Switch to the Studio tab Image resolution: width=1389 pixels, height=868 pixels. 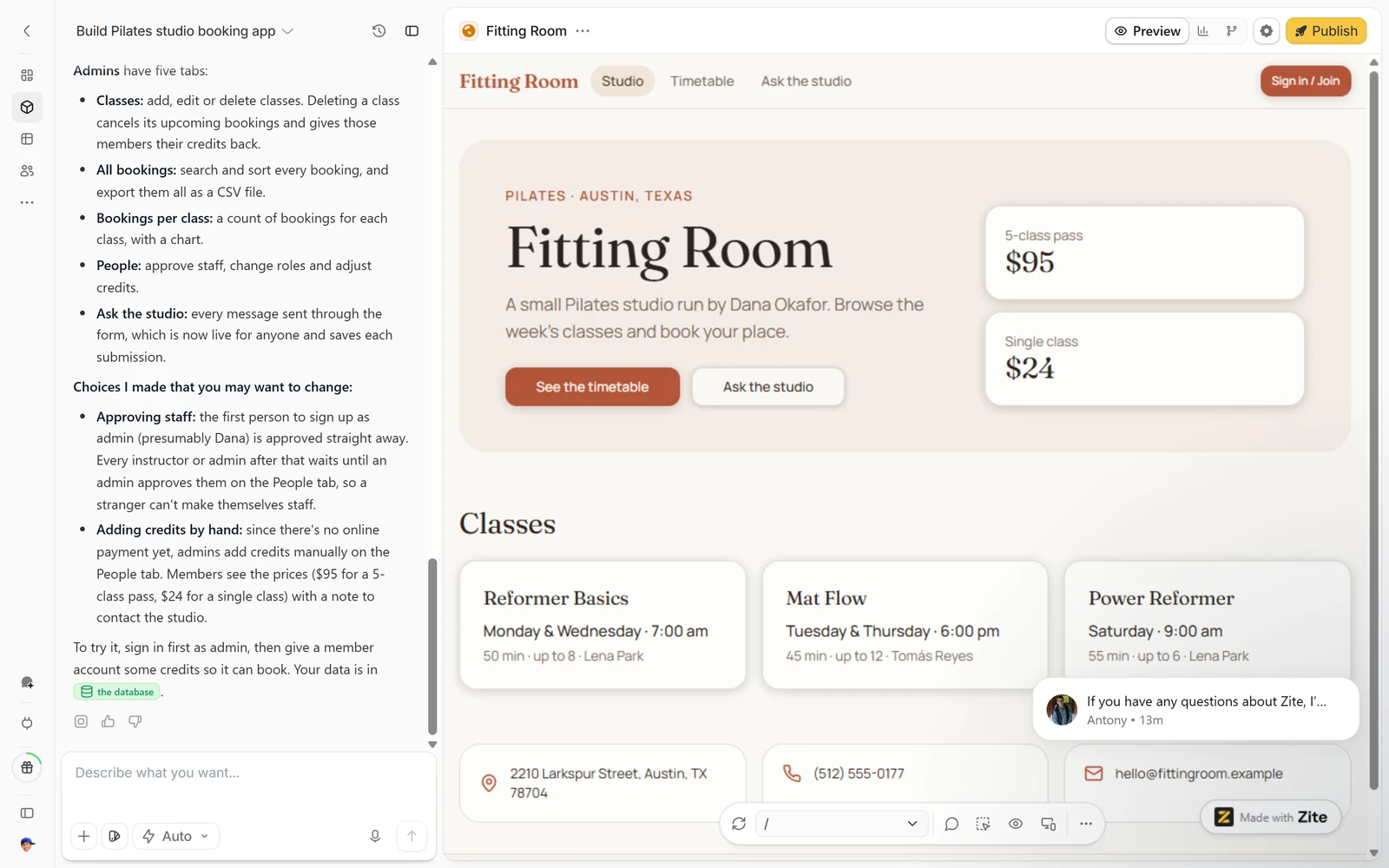622,81
